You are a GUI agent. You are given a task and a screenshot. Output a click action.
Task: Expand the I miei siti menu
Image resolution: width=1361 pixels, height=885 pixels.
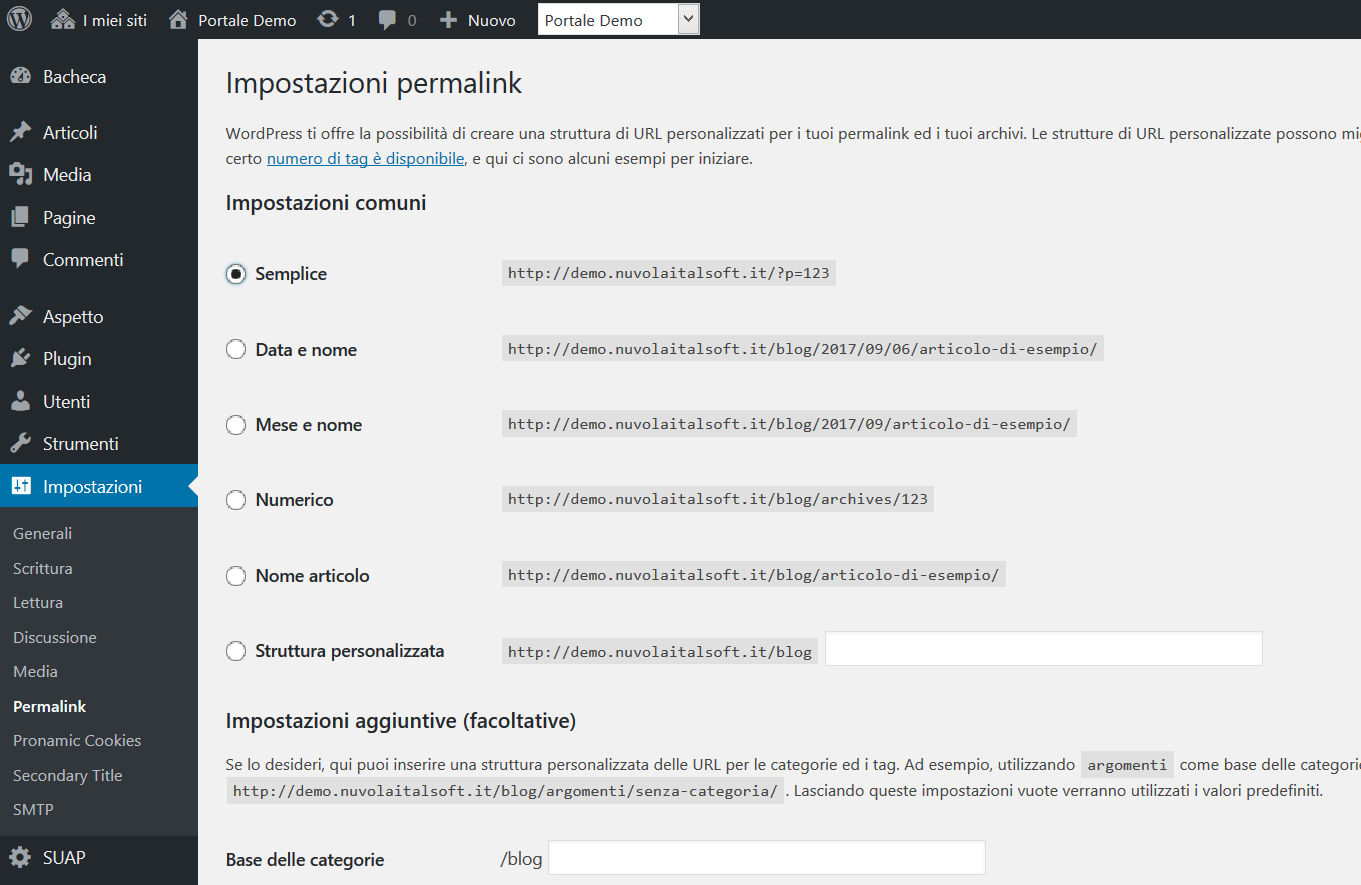click(x=98, y=20)
